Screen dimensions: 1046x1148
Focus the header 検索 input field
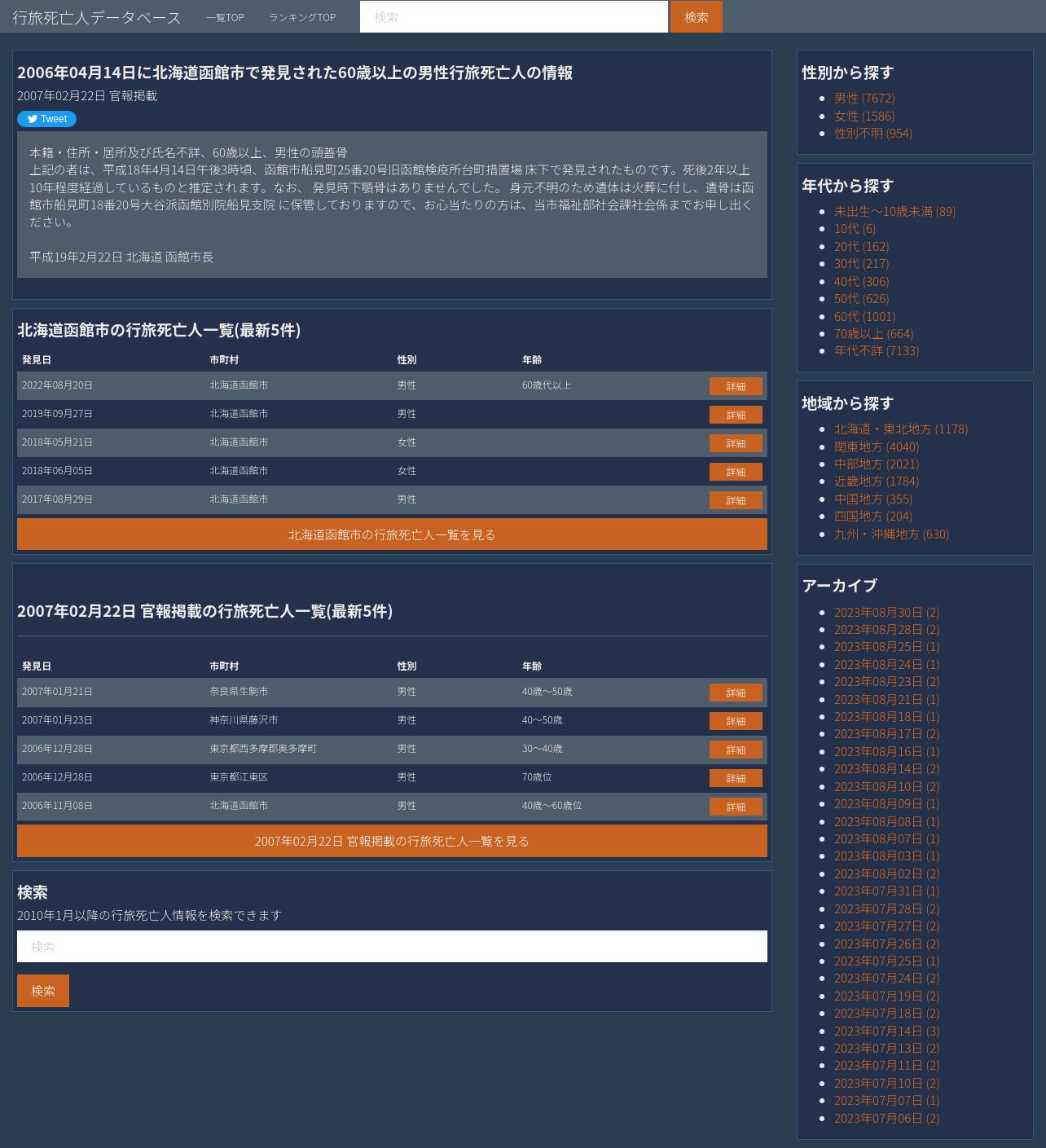[x=514, y=16]
